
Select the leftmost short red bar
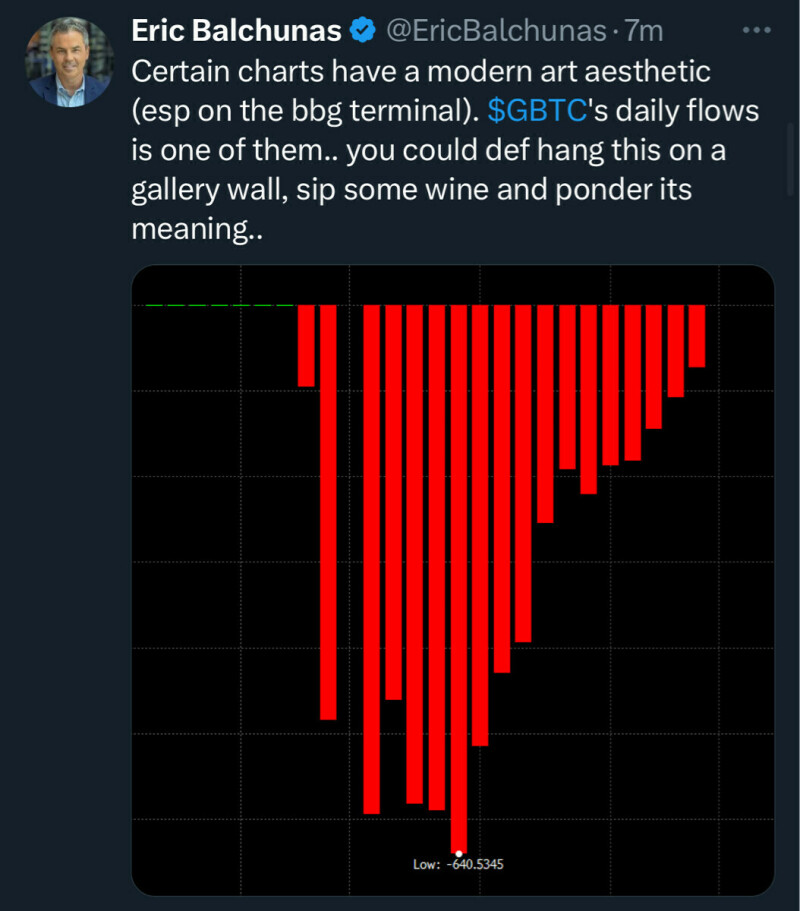point(306,345)
